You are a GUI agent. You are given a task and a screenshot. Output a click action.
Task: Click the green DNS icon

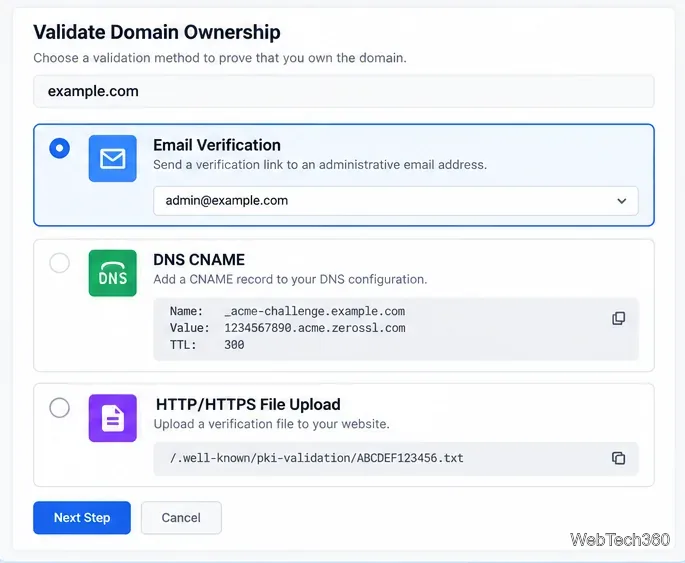[x=113, y=273]
